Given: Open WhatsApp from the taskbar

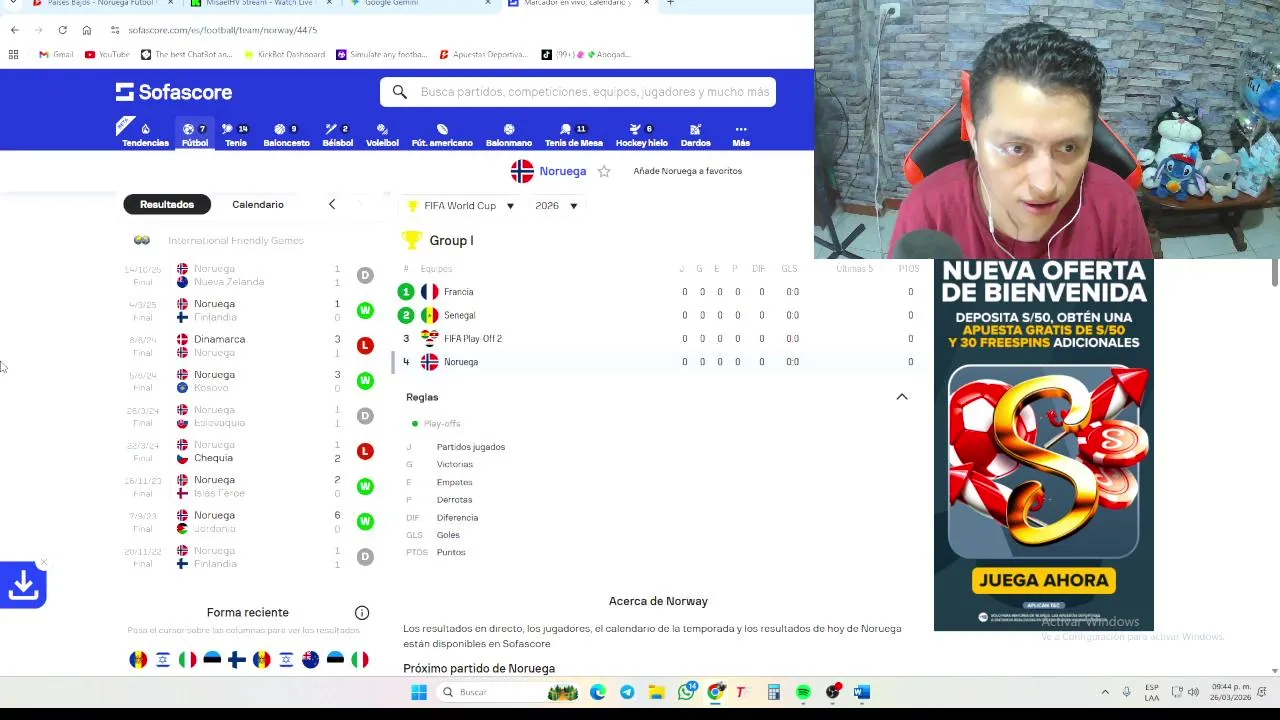Looking at the screenshot, I should point(686,692).
